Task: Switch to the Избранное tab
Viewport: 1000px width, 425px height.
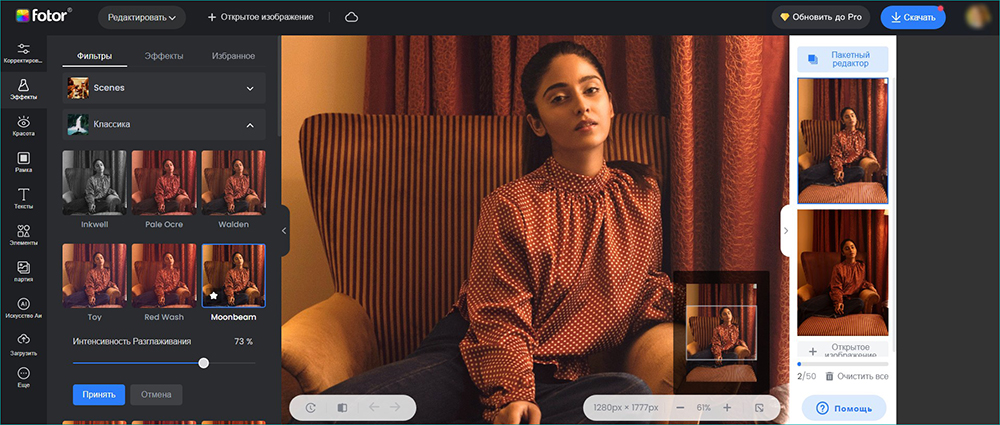Action: 233,56
